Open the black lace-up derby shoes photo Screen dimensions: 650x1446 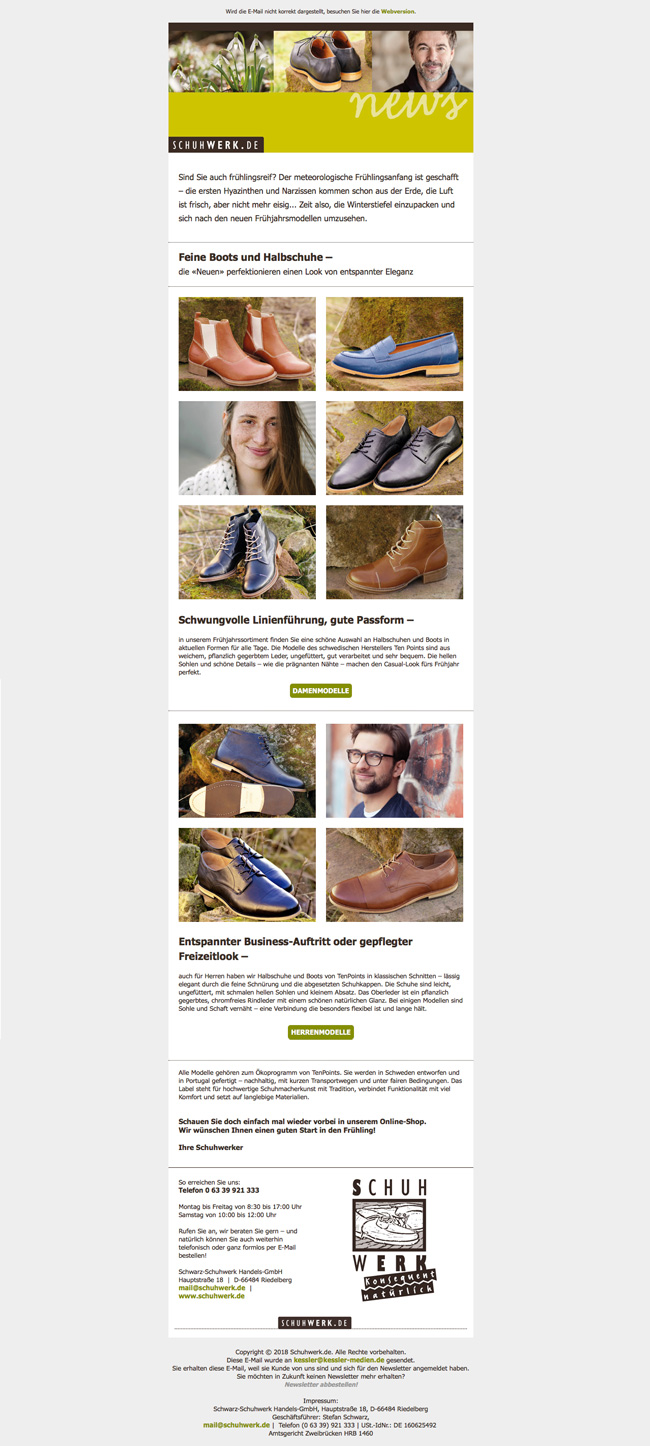pyautogui.click(x=395, y=448)
